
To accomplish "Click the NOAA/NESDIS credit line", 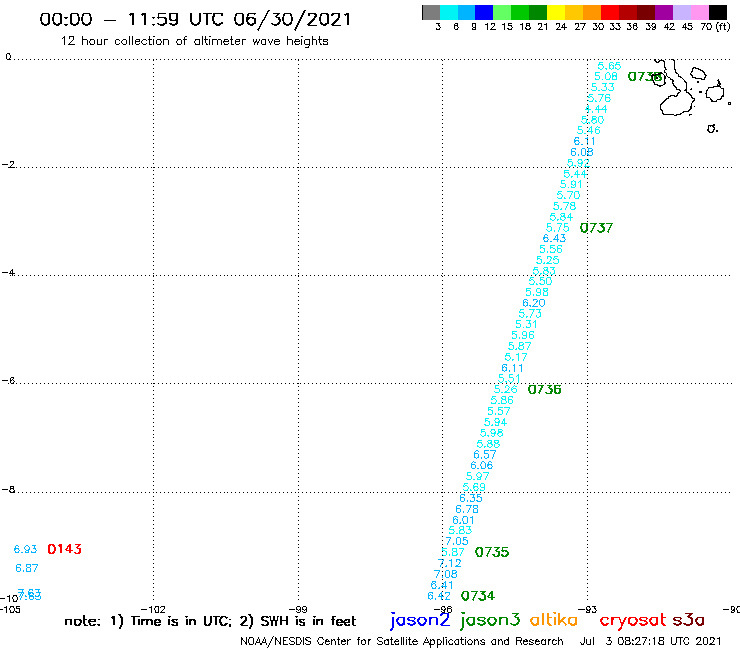I will pos(402,641).
